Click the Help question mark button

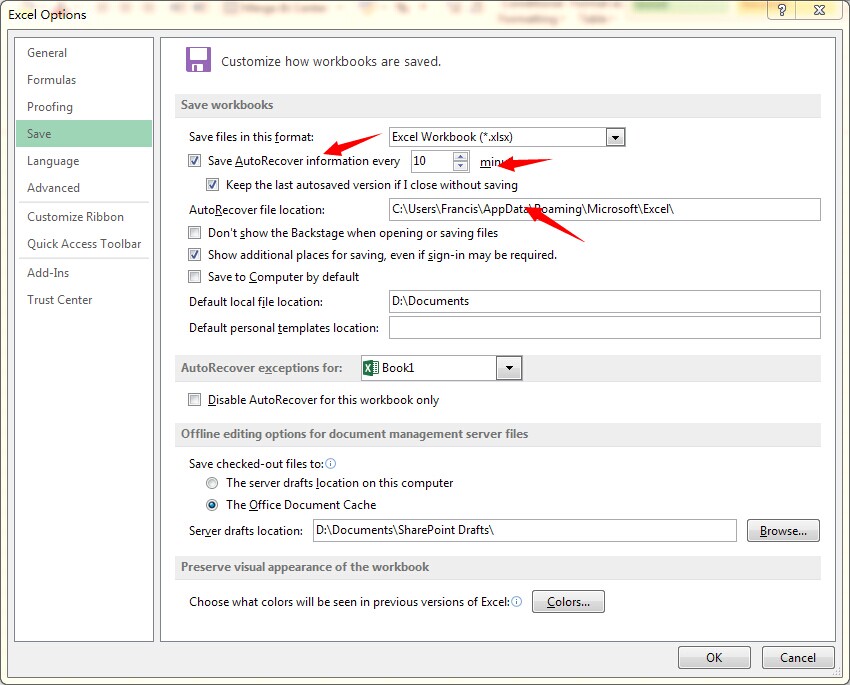tap(782, 10)
